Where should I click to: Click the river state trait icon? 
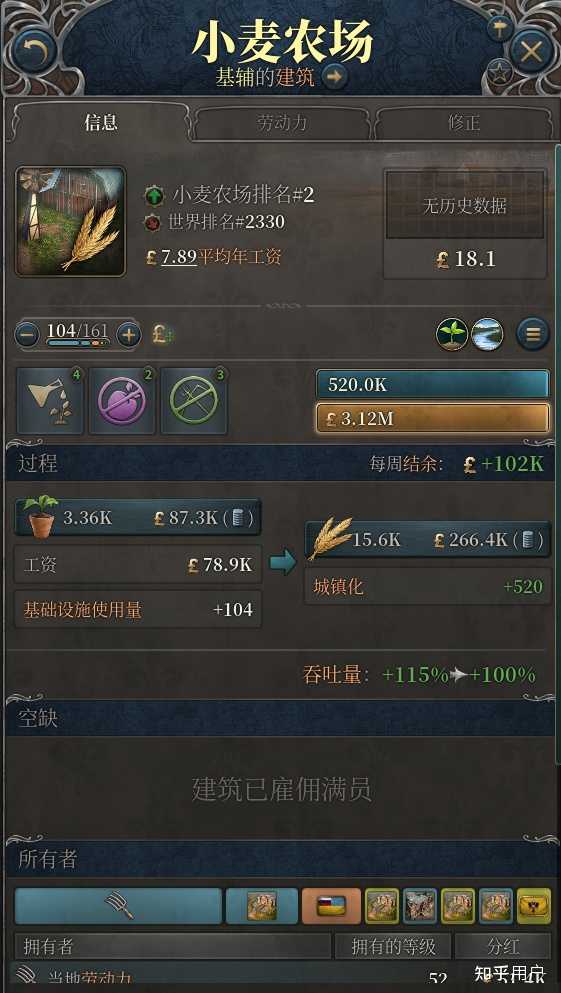[488, 334]
